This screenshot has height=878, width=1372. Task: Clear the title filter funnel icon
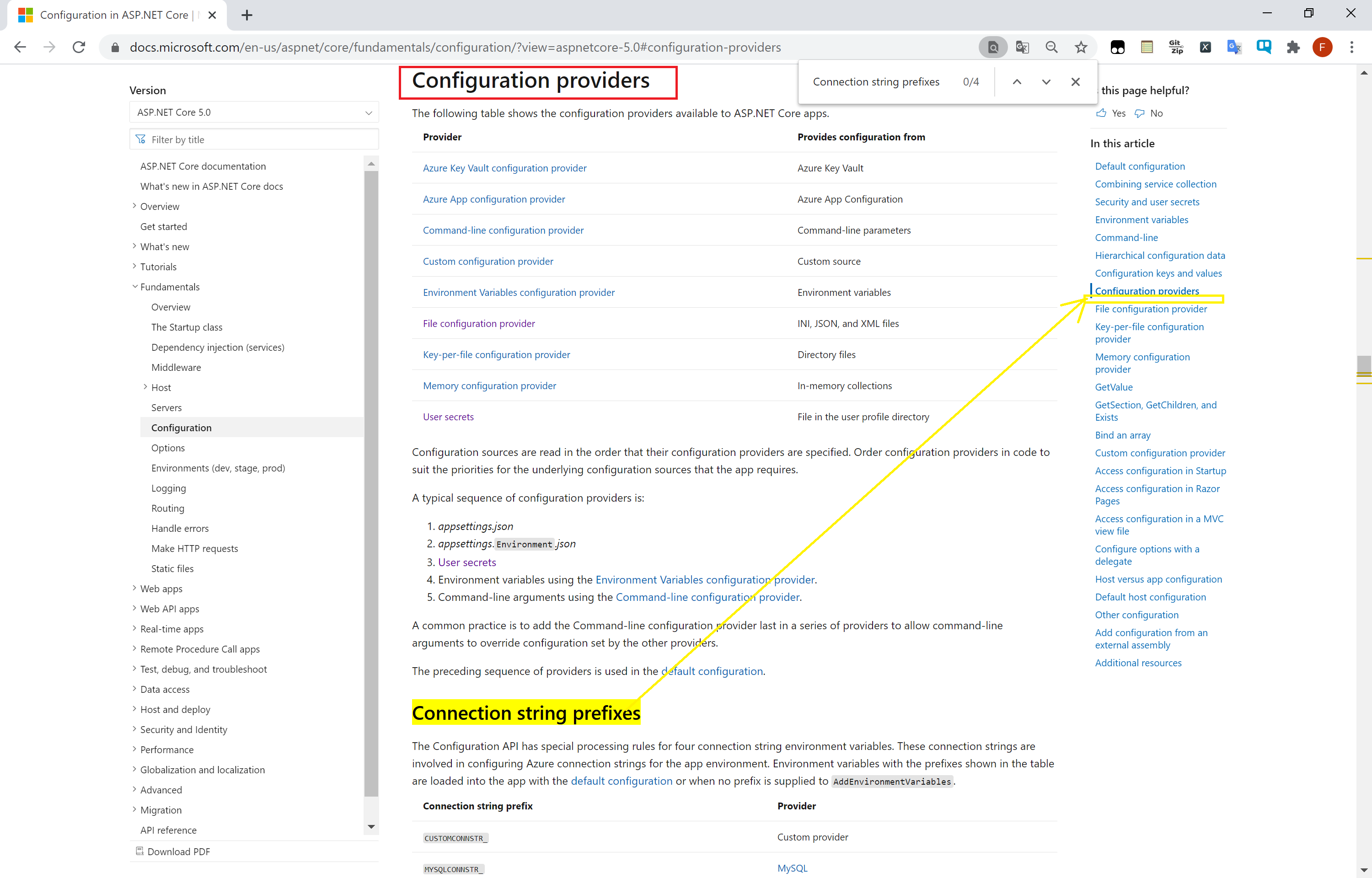point(140,139)
